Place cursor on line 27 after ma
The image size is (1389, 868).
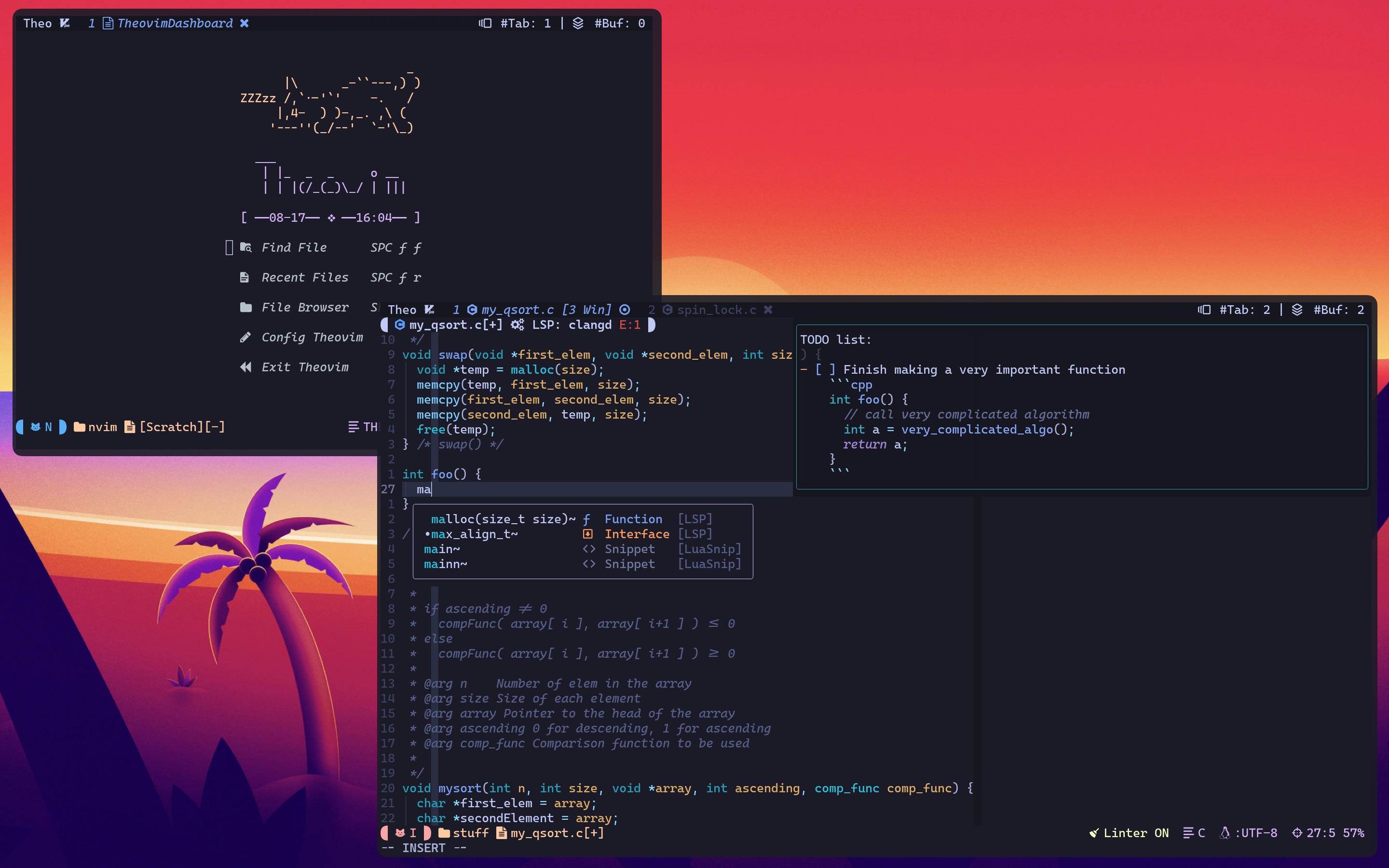[x=432, y=489]
